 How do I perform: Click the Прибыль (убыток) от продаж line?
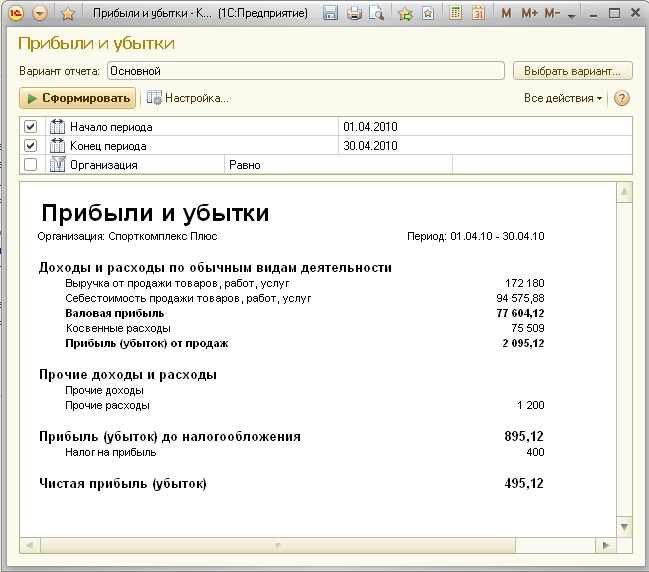[x=147, y=343]
